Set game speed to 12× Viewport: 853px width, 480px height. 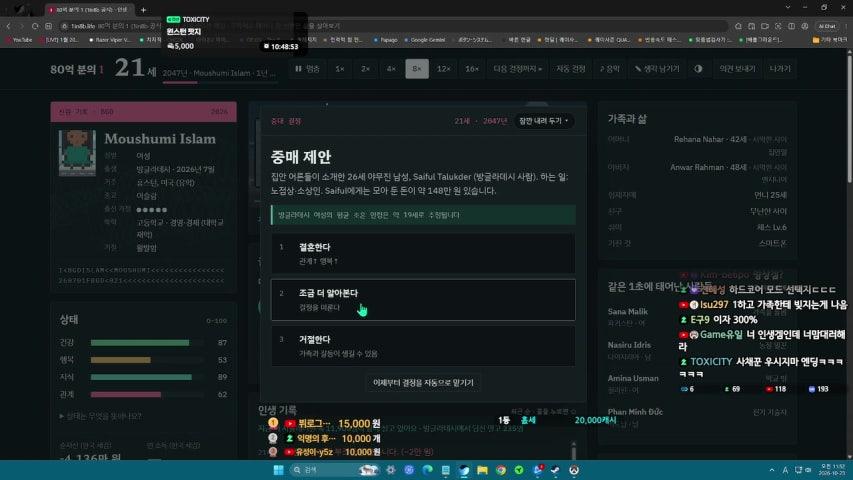444,69
